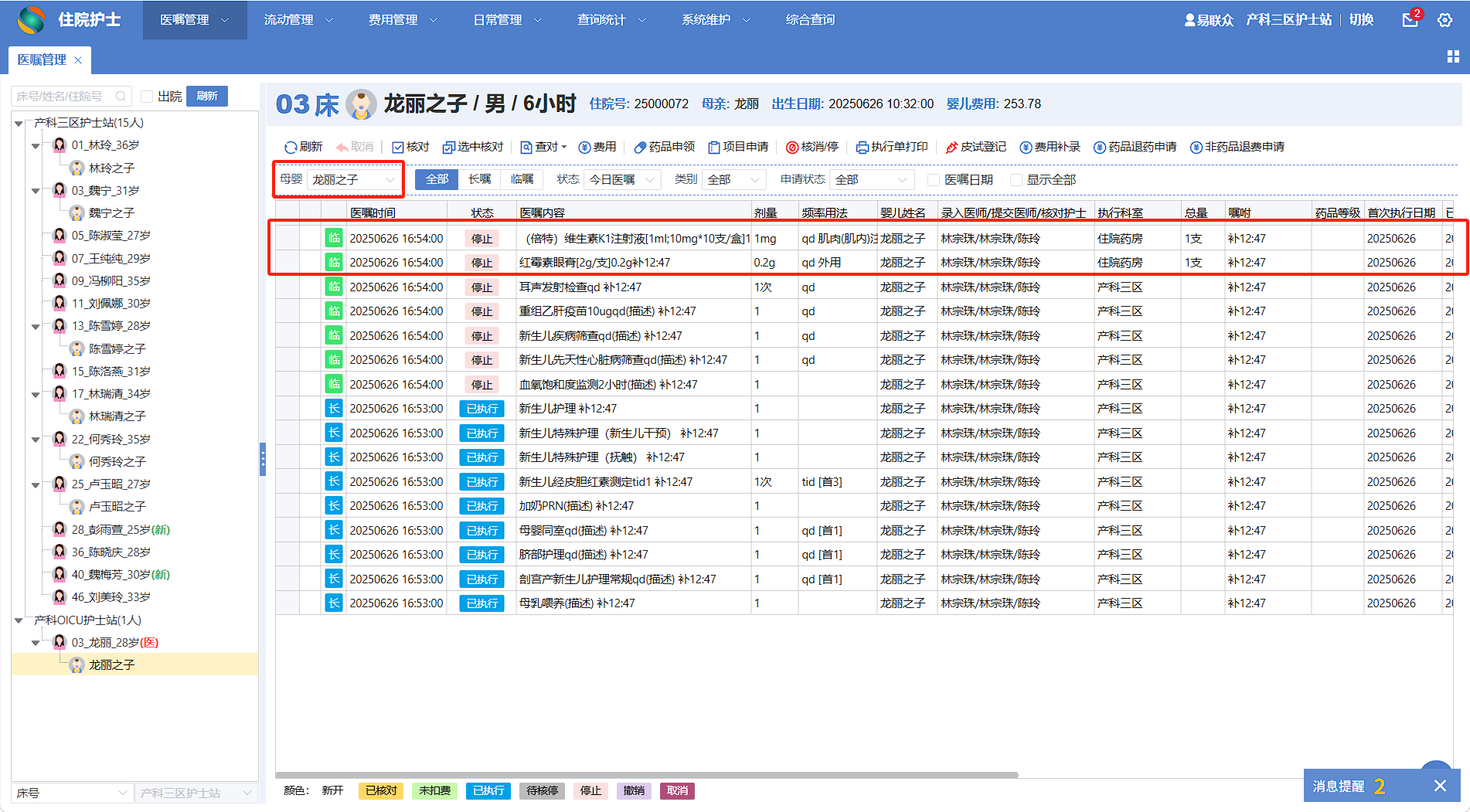Open the 查对 toolbar item

[543, 147]
